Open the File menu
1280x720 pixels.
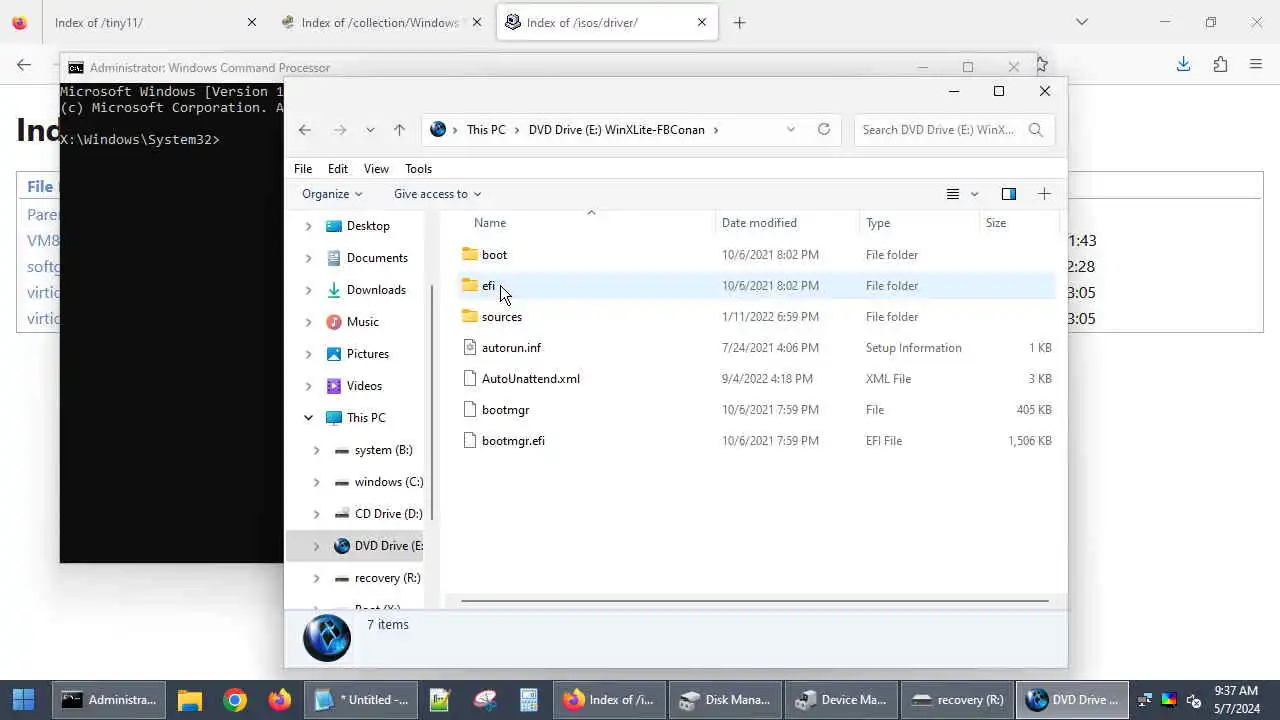[303, 168]
